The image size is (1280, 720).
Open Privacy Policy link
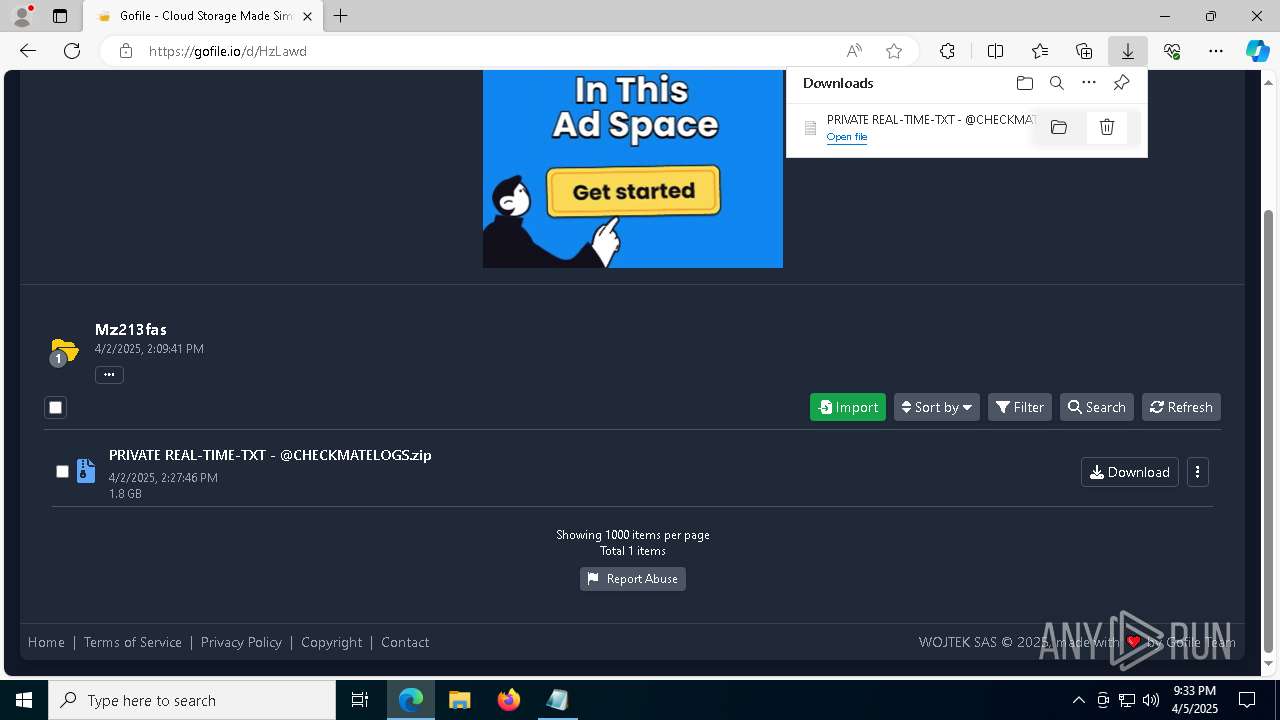(241, 642)
